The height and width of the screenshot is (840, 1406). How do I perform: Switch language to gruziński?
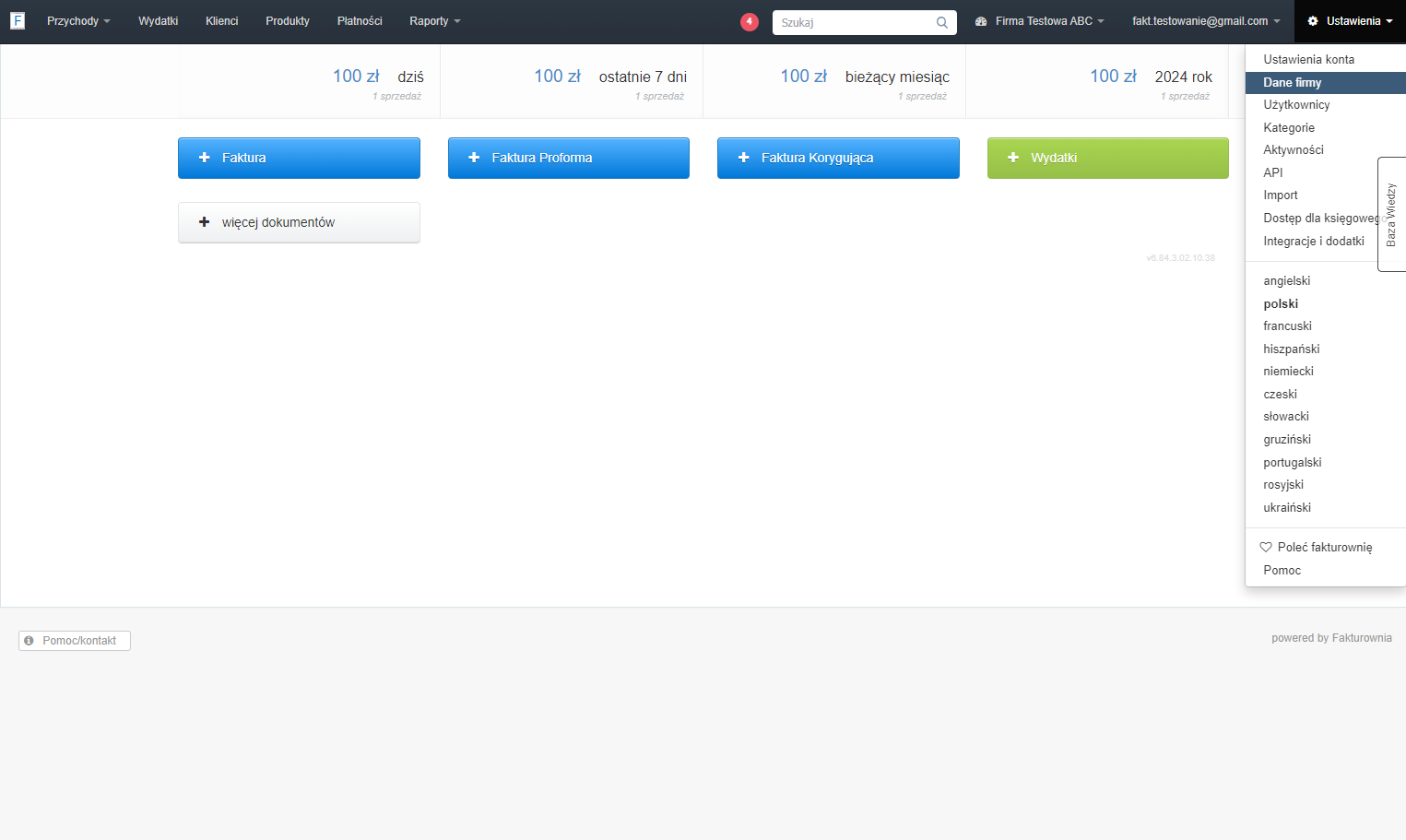1325,439
